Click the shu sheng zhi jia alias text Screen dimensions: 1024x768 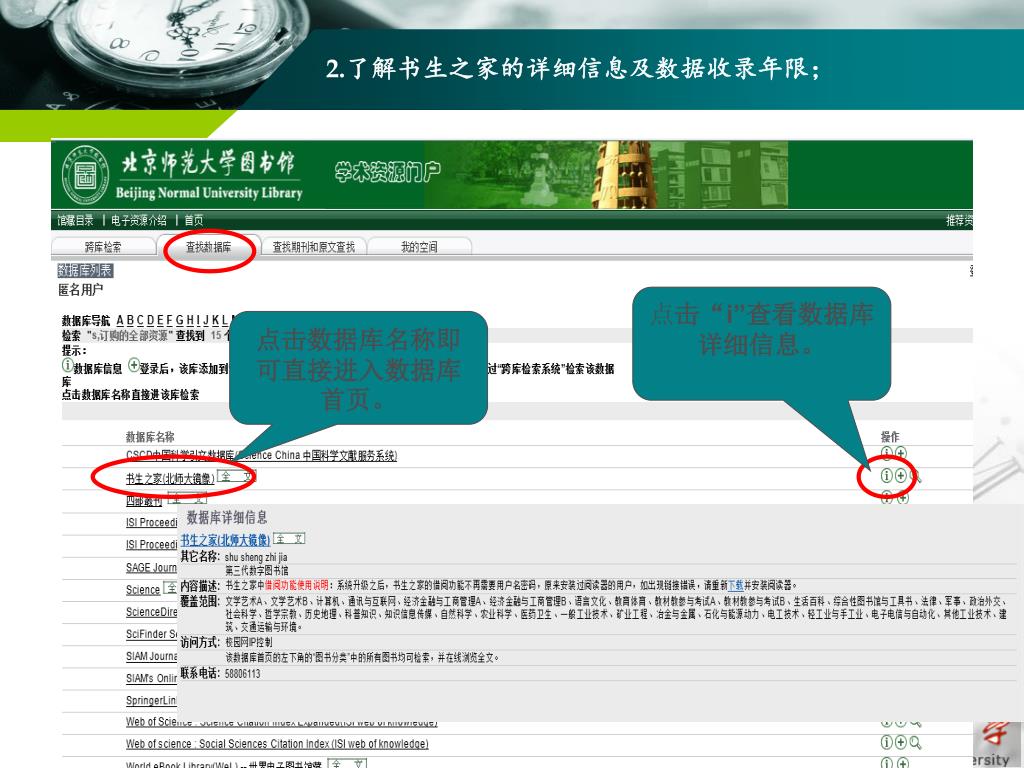(256, 557)
